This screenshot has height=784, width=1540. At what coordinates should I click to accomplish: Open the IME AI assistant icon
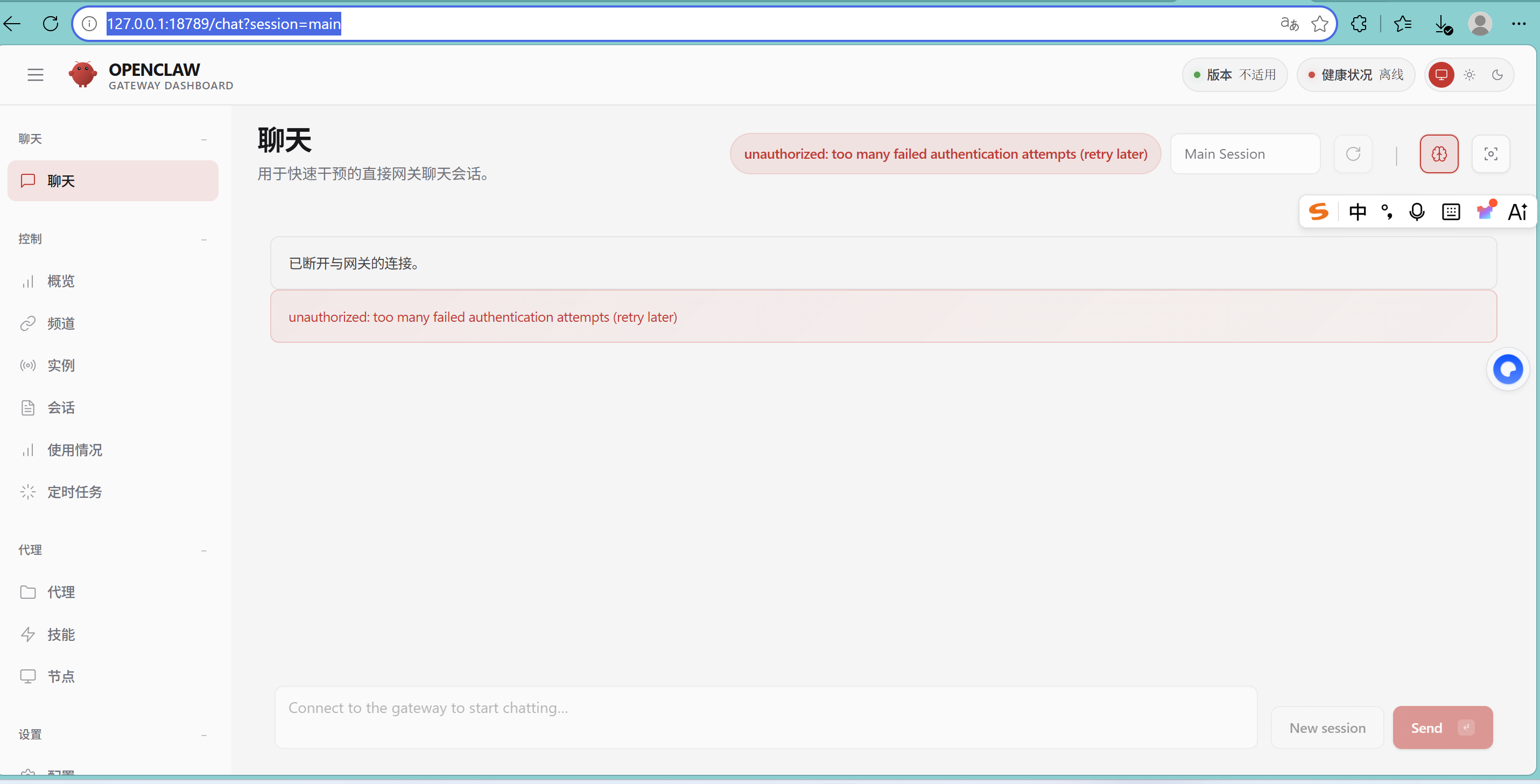pyautogui.click(x=1517, y=211)
